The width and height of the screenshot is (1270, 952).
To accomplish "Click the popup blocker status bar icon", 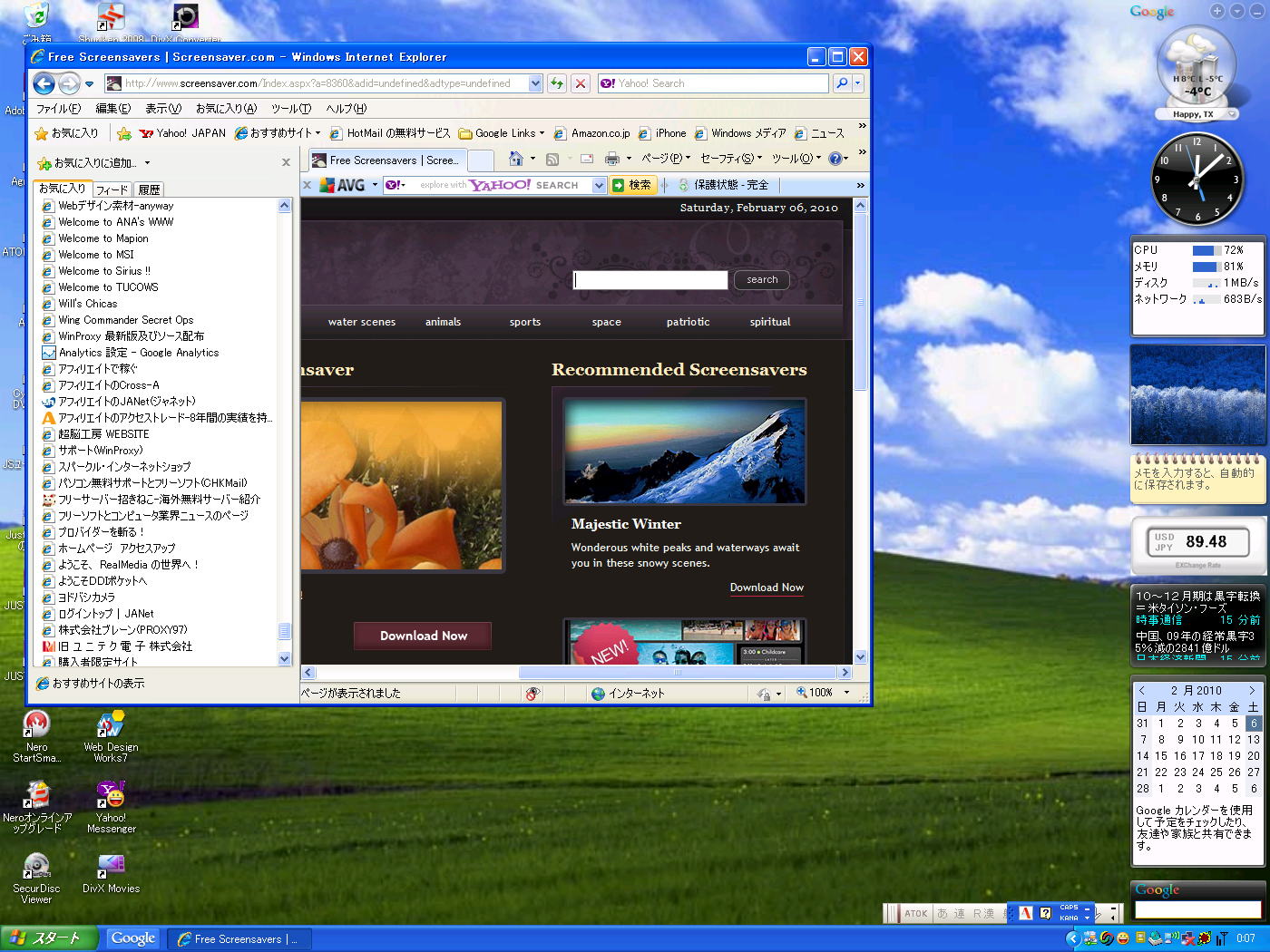I will [x=532, y=694].
